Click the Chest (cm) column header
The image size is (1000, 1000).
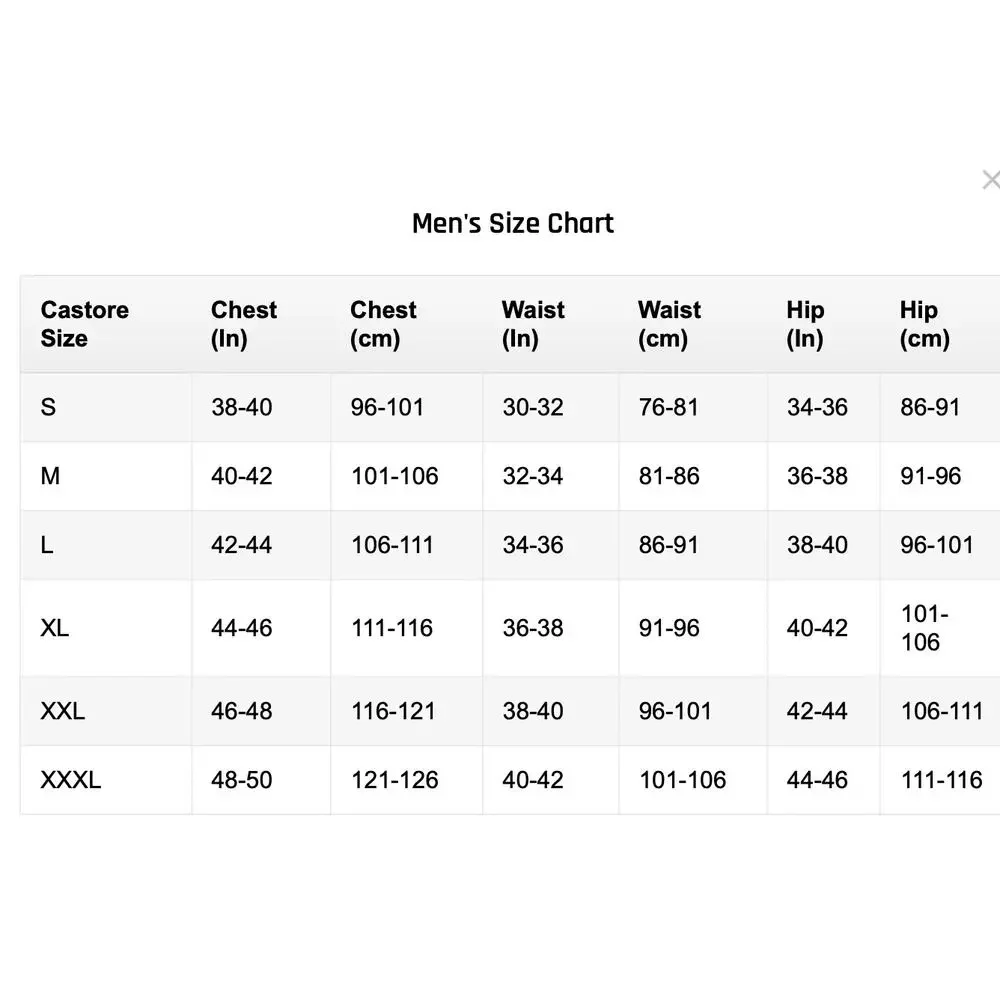pos(383,324)
